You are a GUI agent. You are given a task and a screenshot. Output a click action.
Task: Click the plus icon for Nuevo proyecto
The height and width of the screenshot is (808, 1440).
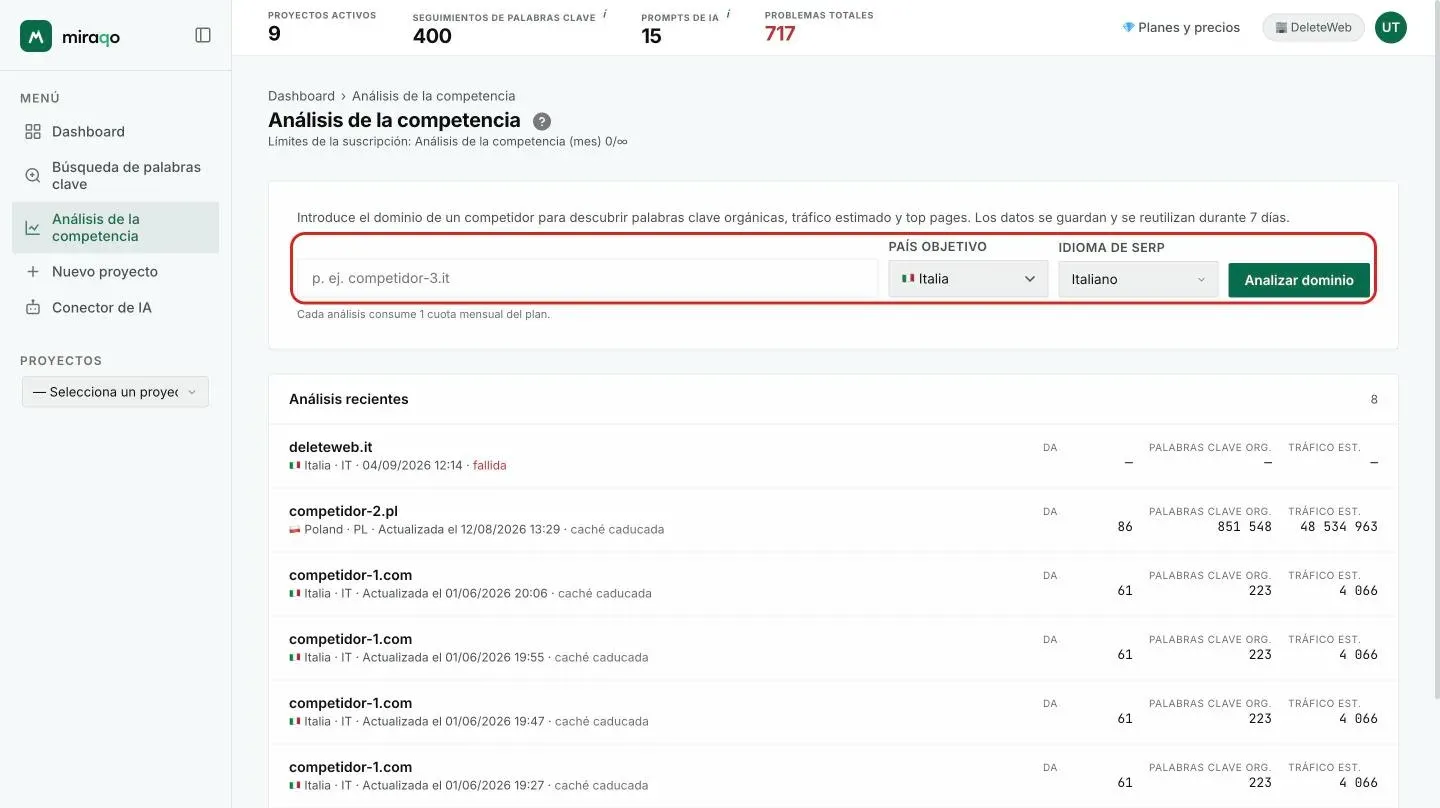tap(33, 272)
